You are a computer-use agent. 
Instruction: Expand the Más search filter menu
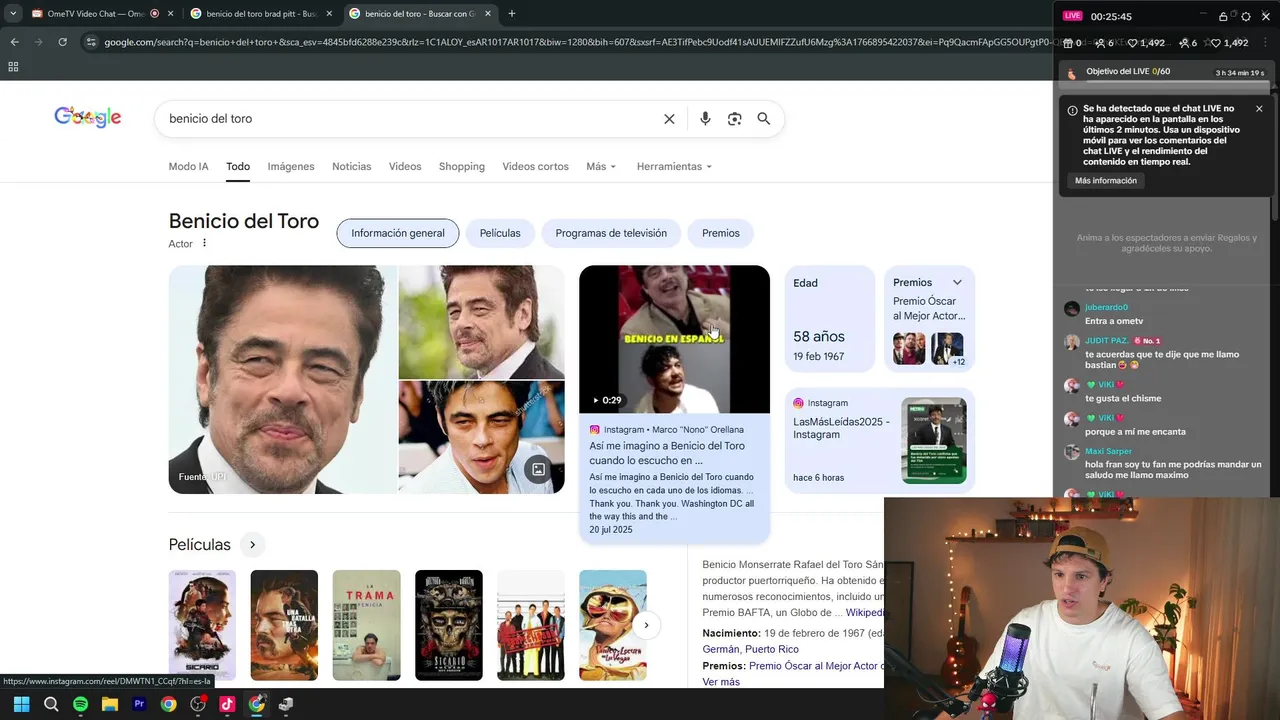click(601, 166)
